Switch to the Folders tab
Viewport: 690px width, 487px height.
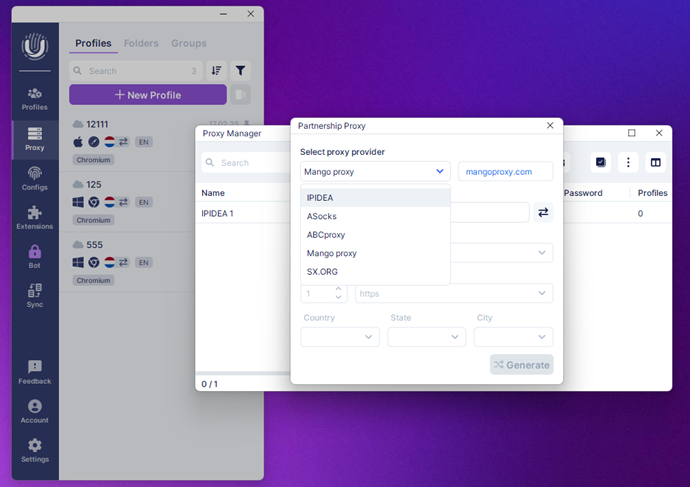(141, 43)
